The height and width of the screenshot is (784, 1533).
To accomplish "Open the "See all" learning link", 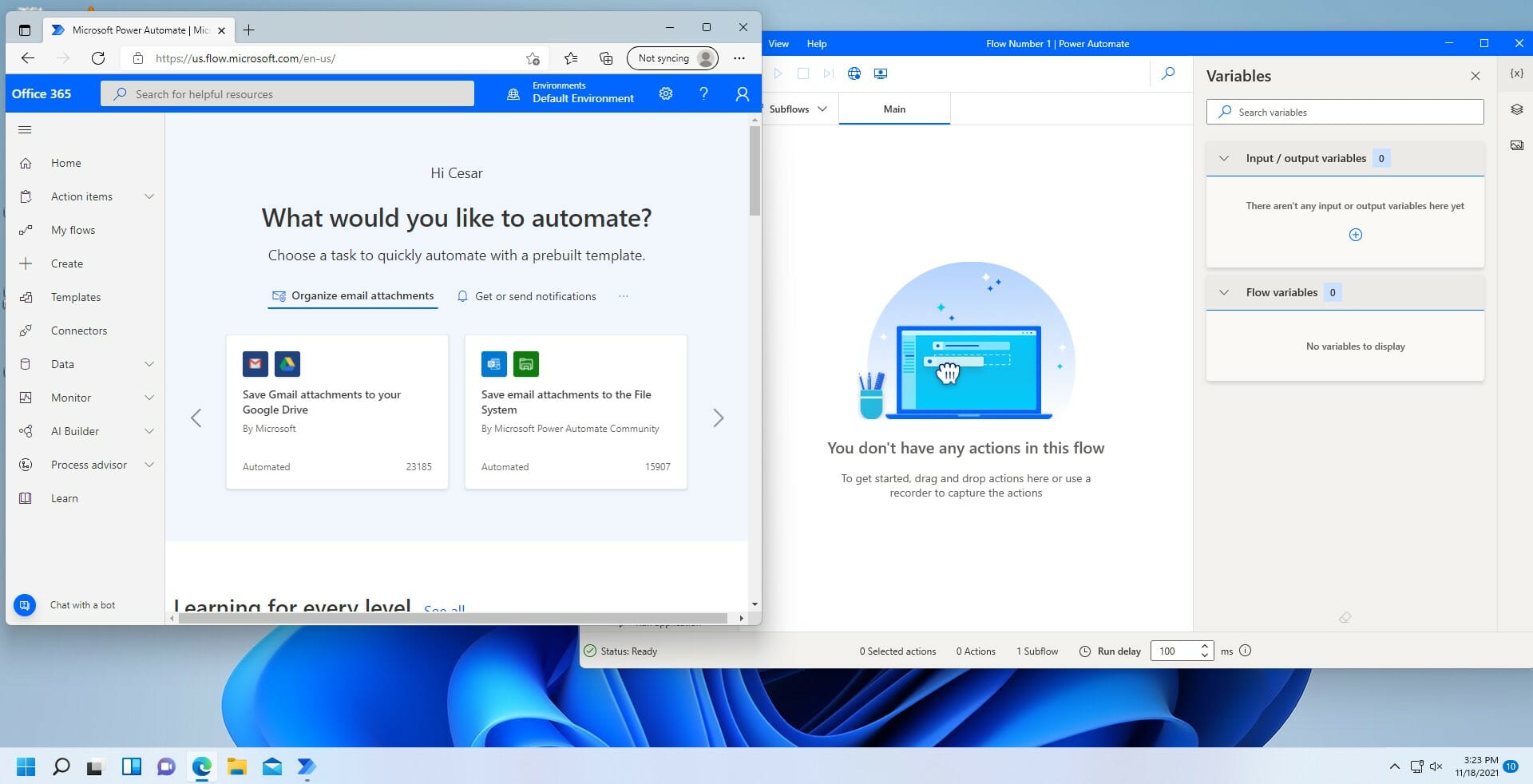I will point(444,609).
